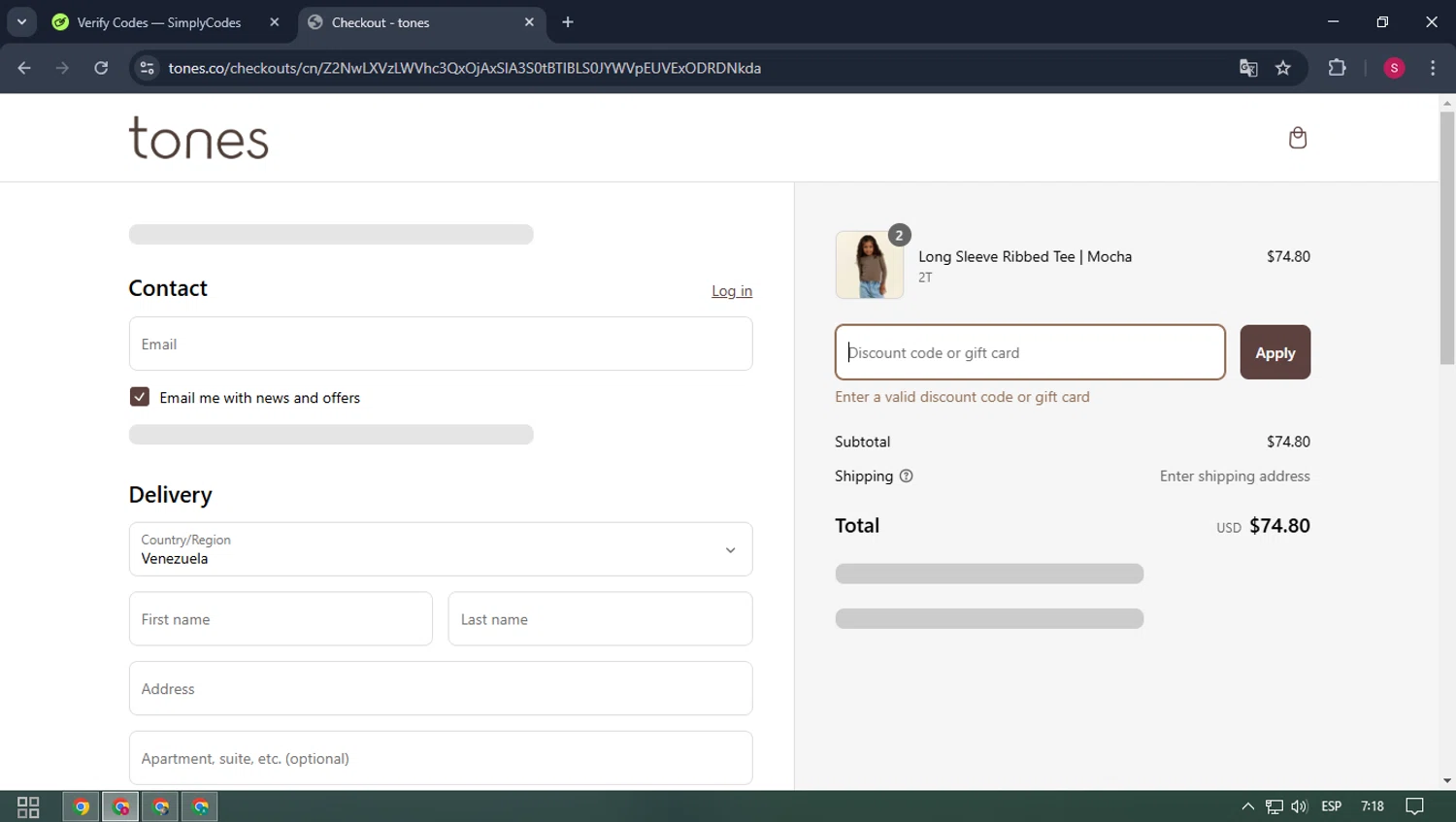1456x822 pixels.
Task: Open the extensions puzzle icon
Action: 1337,68
